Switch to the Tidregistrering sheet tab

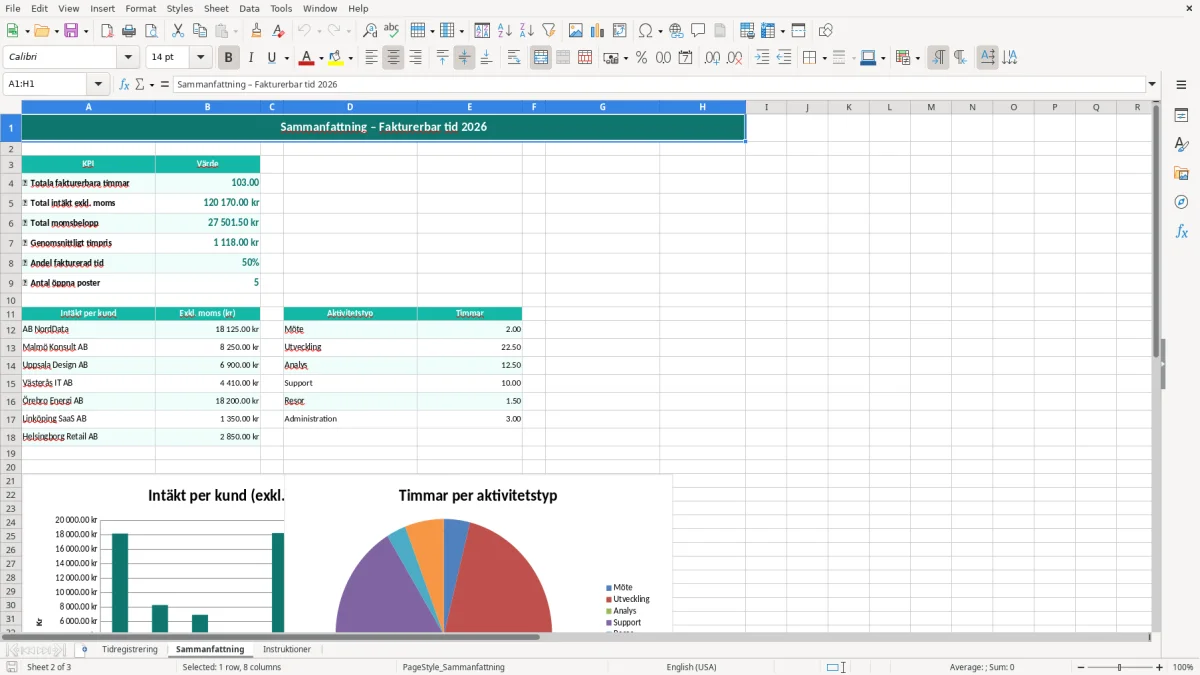130,649
